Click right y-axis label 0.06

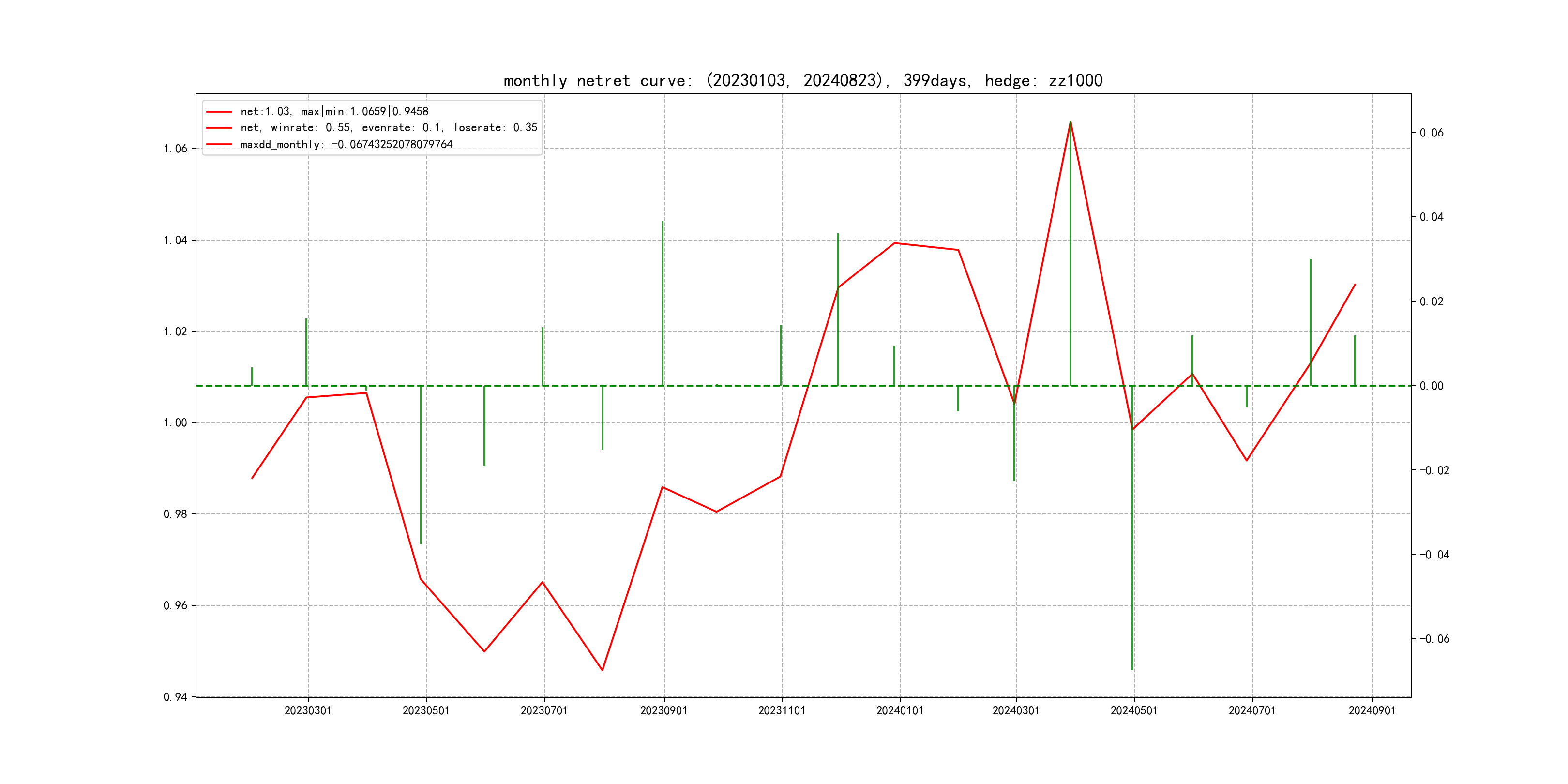(x=1432, y=133)
